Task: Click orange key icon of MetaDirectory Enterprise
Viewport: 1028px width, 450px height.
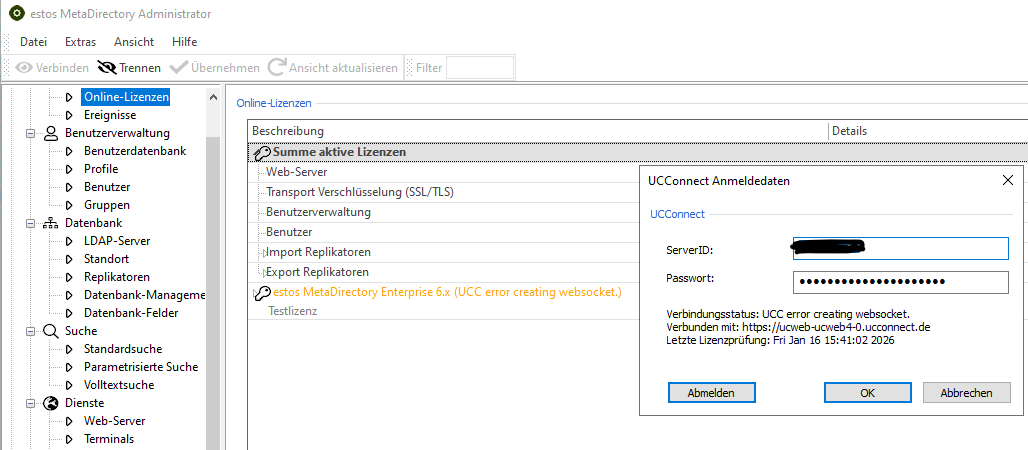Action: click(x=262, y=293)
